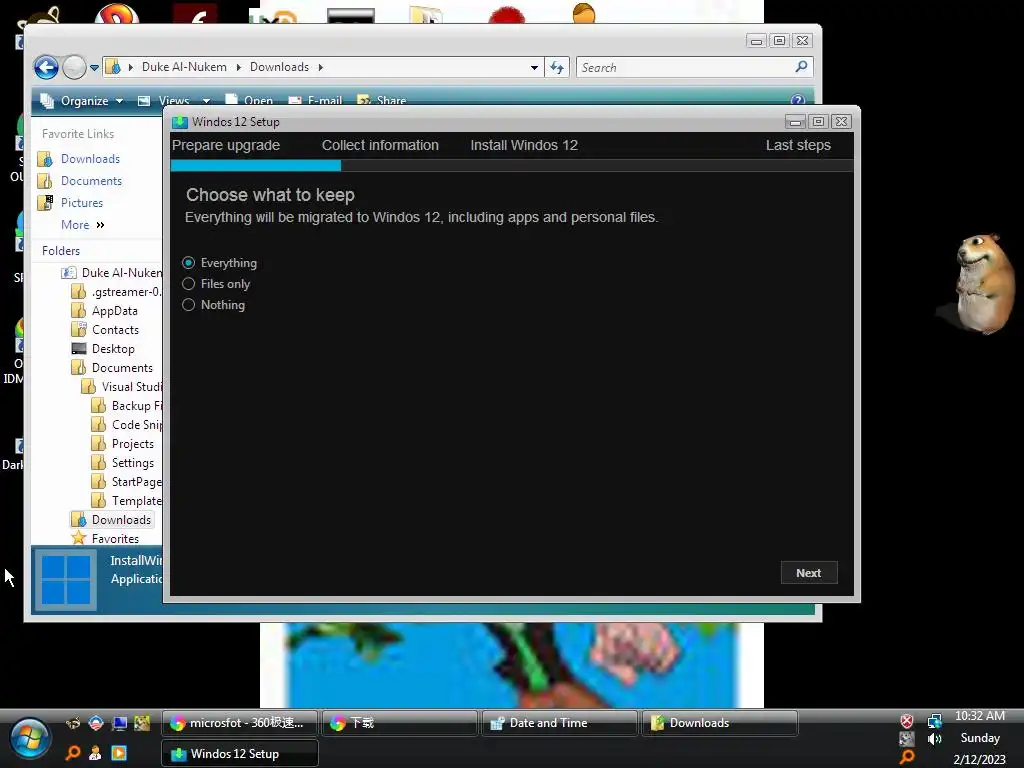
Task: Click Downloads in the address bar path
Action: click(x=279, y=67)
